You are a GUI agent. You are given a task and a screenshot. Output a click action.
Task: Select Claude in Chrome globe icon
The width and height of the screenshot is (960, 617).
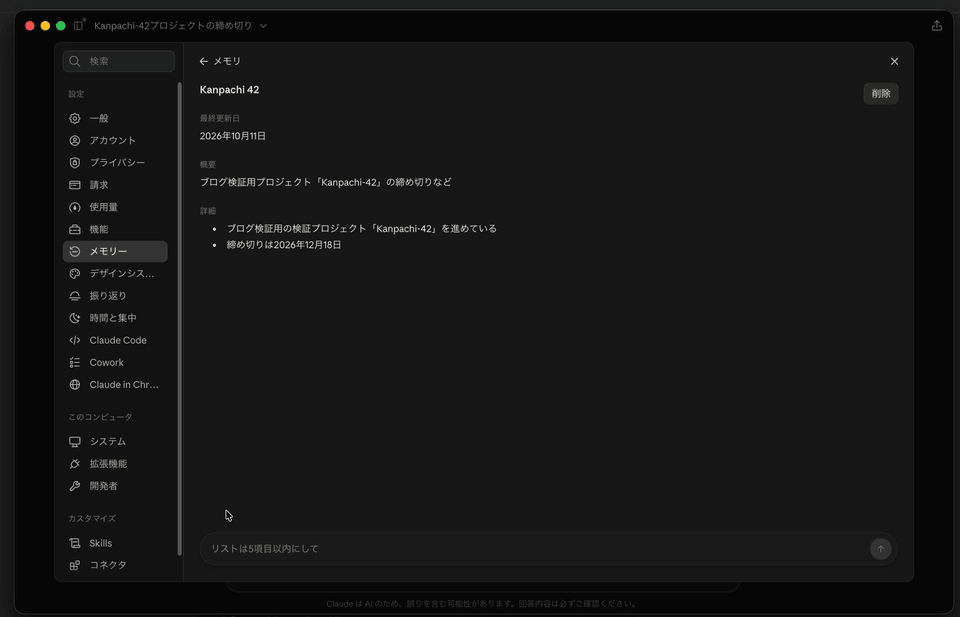(x=75, y=384)
